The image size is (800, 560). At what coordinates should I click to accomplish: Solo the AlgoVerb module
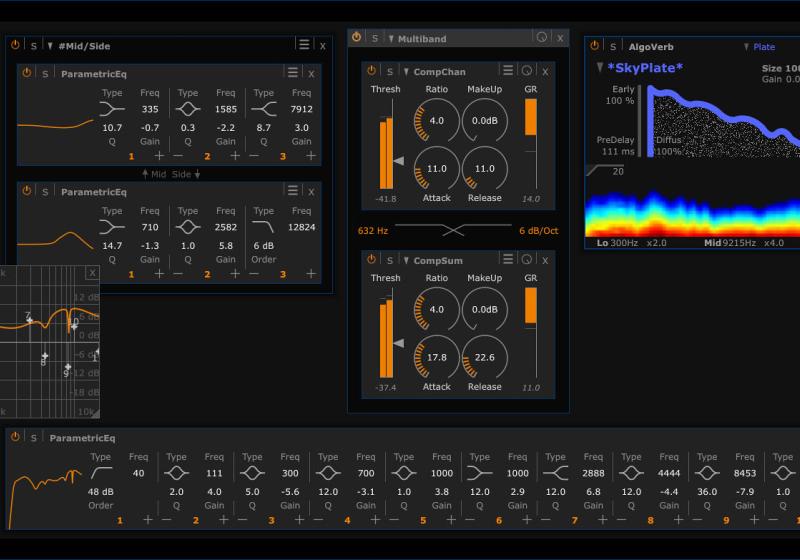[613, 47]
